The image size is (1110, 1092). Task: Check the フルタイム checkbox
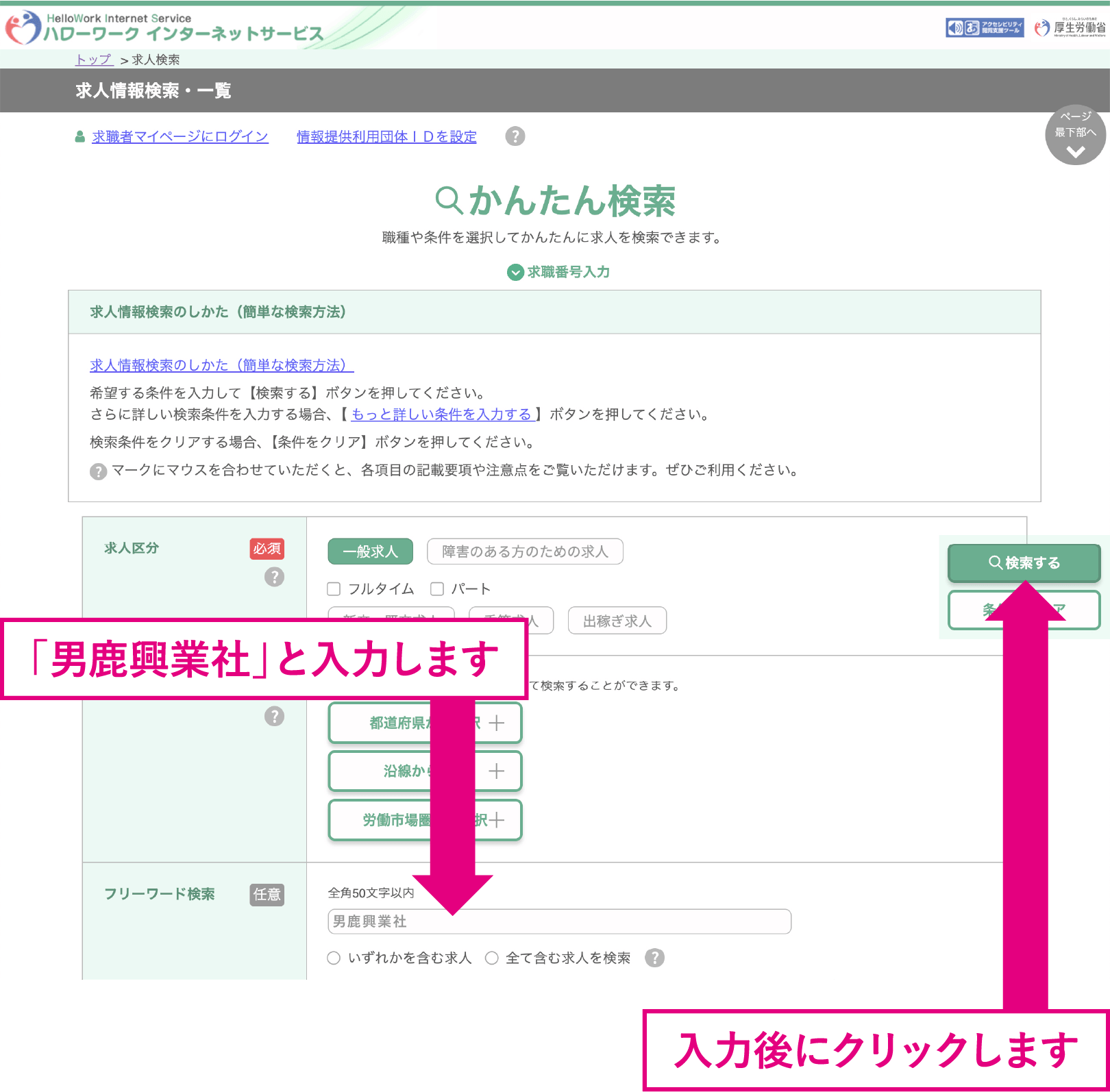click(x=334, y=589)
